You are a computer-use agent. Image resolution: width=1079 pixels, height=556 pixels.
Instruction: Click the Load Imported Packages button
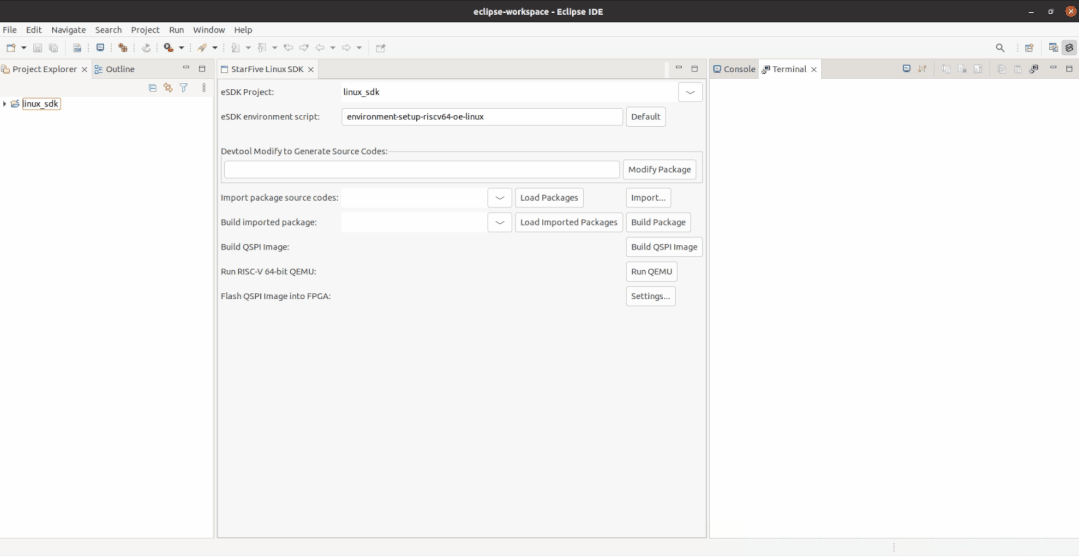tap(568, 222)
